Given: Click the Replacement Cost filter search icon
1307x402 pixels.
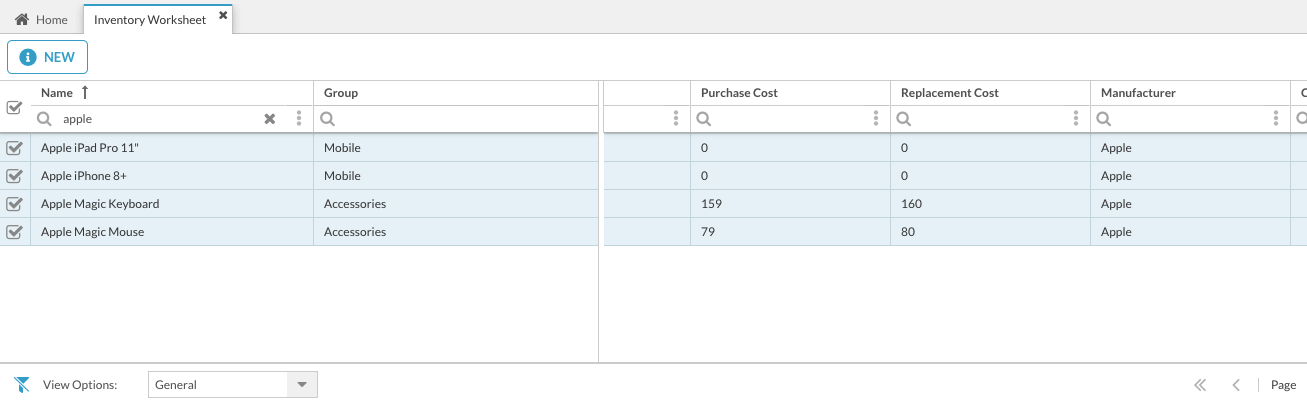Looking at the screenshot, I should click(904, 119).
